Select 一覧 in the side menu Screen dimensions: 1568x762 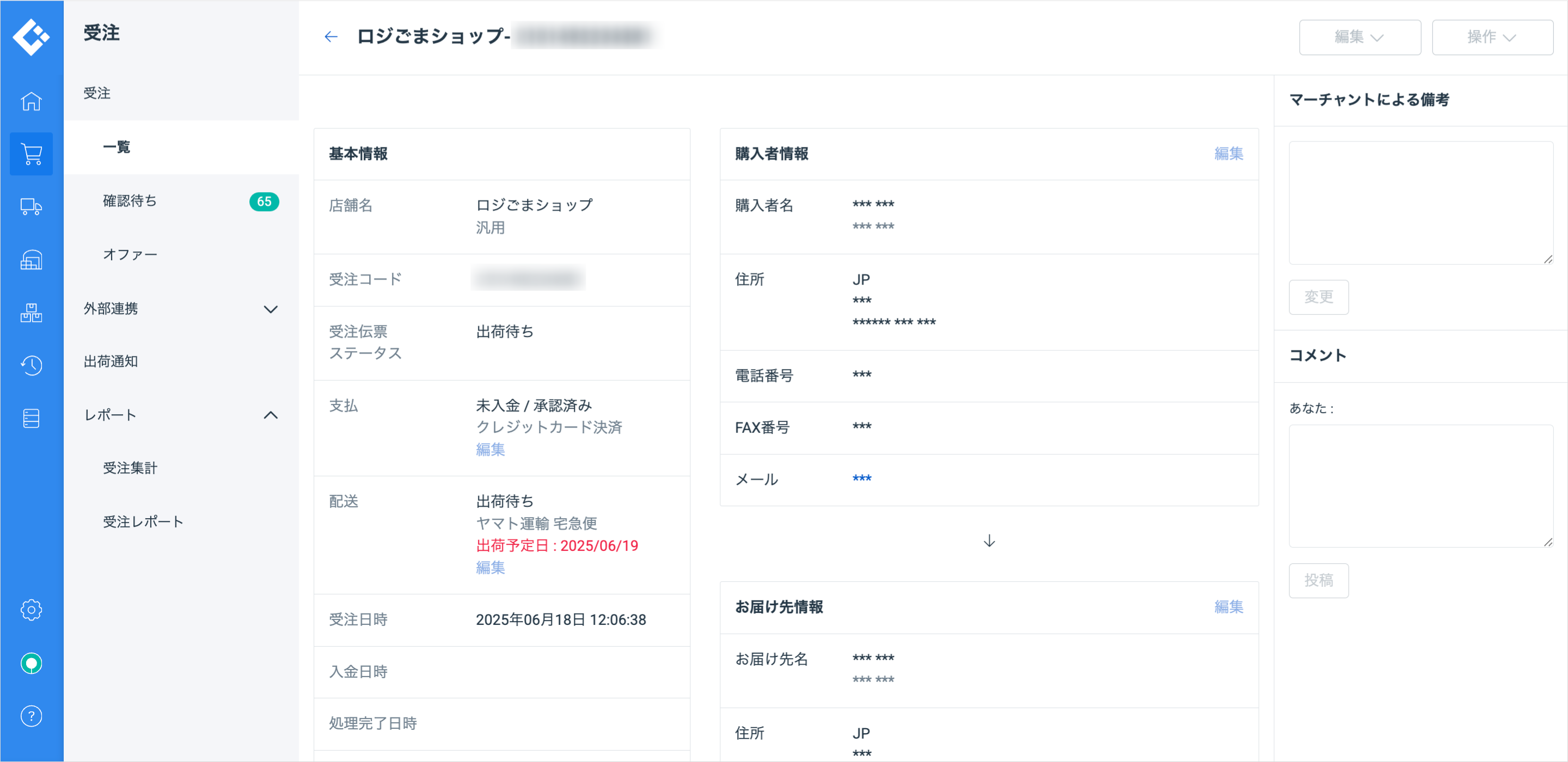pos(181,146)
